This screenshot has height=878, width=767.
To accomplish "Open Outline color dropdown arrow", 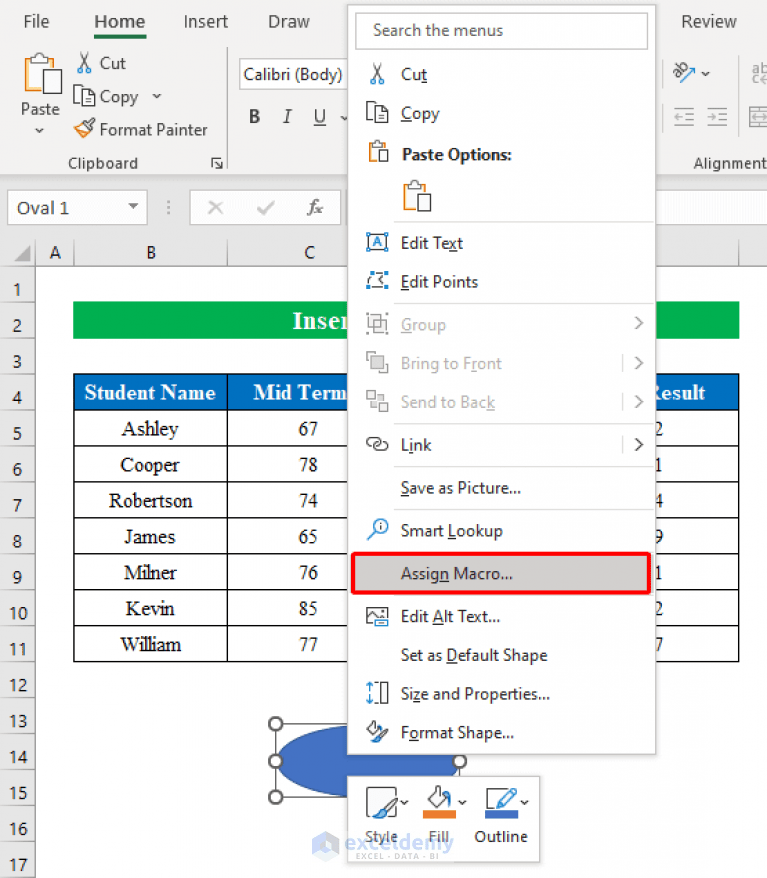I will point(525,802).
